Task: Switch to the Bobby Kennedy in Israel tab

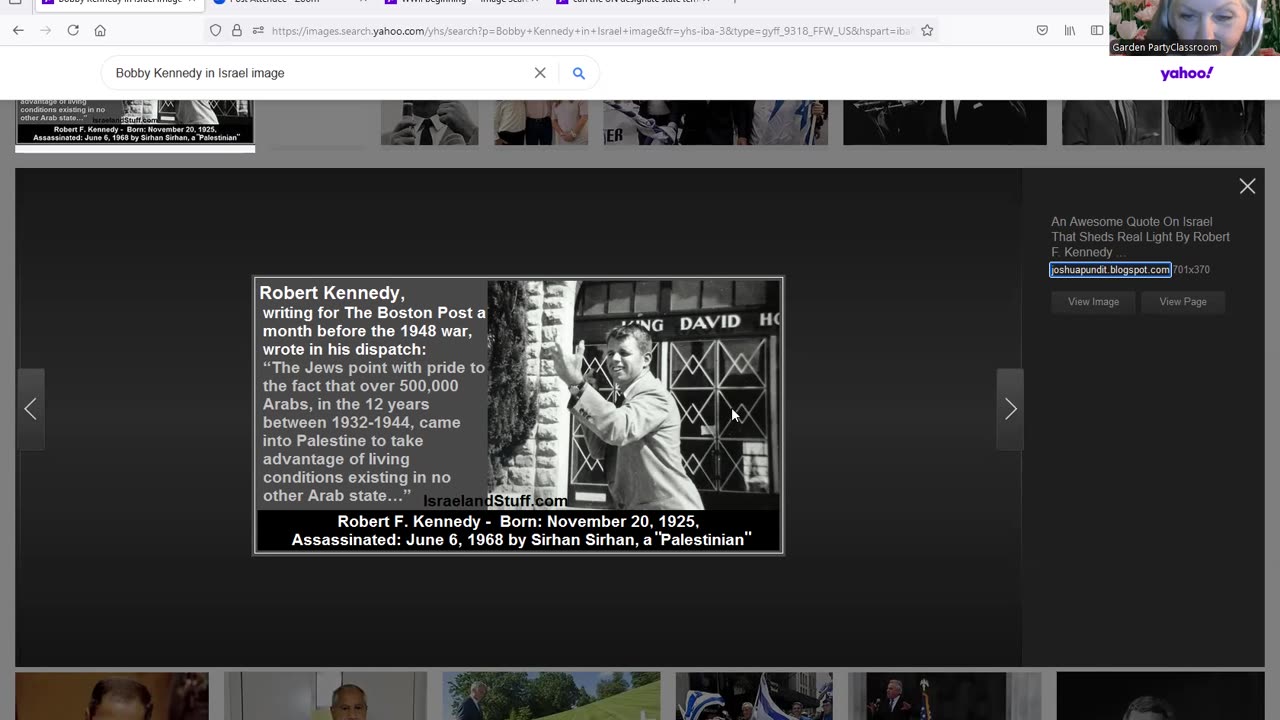Action: click(x=117, y=3)
